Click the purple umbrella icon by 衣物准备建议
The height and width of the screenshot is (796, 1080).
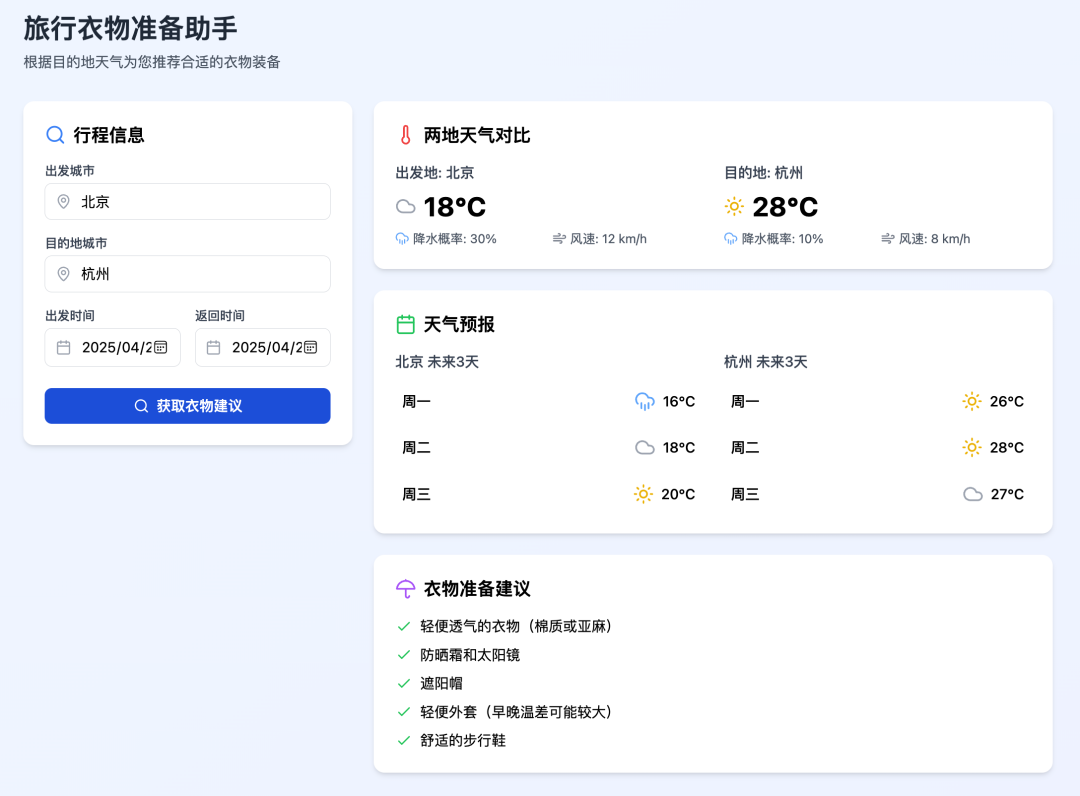click(405, 589)
